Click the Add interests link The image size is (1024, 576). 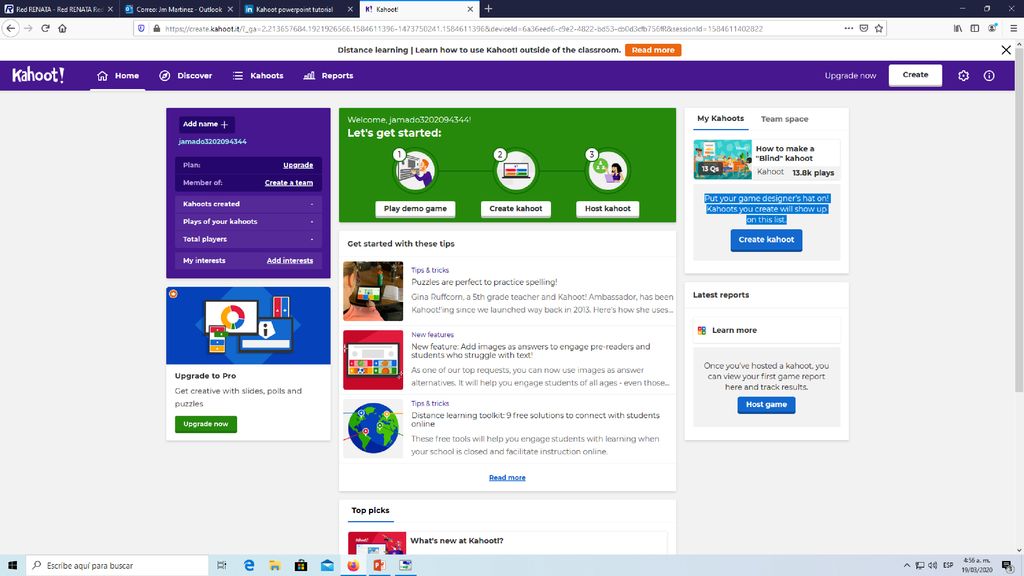[x=290, y=261]
